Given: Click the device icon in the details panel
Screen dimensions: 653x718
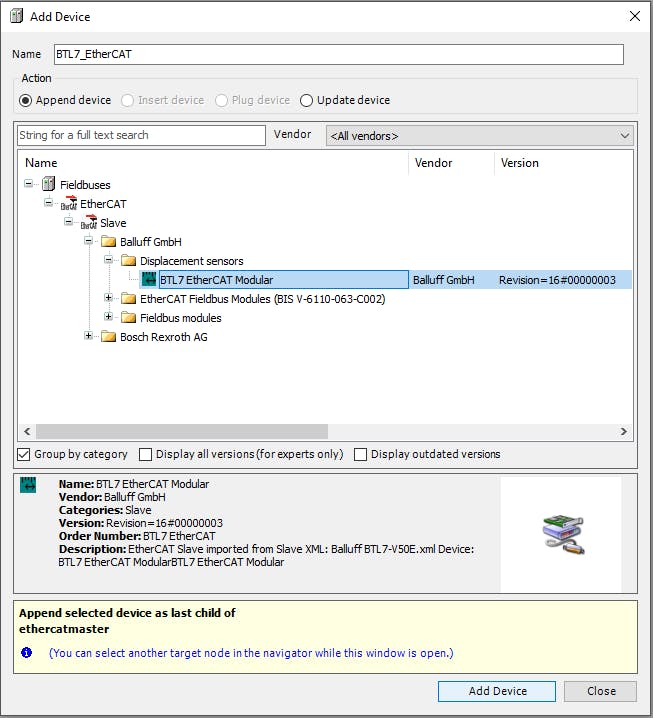Looking at the screenshot, I should tap(28, 485).
